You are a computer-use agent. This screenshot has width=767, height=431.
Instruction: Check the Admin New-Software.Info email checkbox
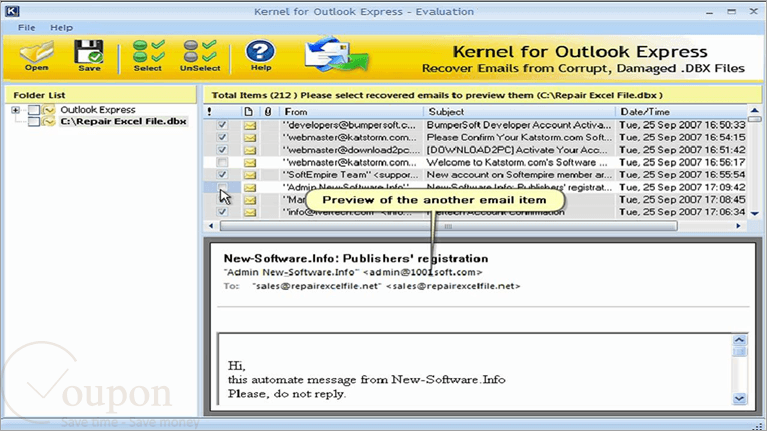[x=222, y=187]
